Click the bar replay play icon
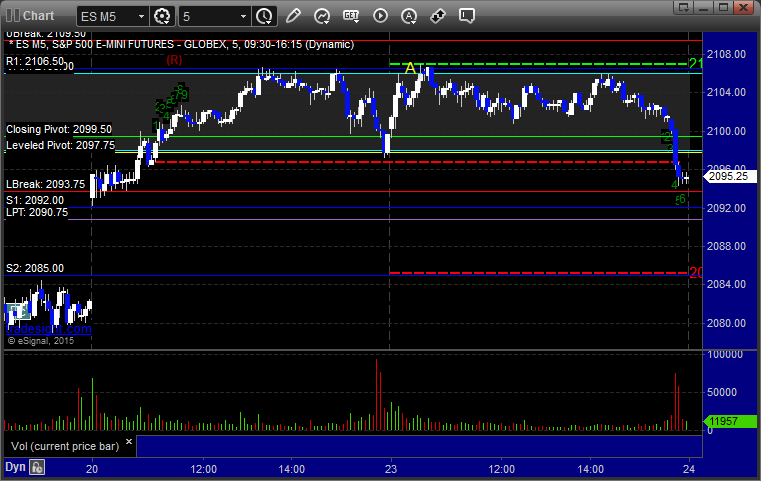Viewport: 761px width, 481px height. point(380,16)
